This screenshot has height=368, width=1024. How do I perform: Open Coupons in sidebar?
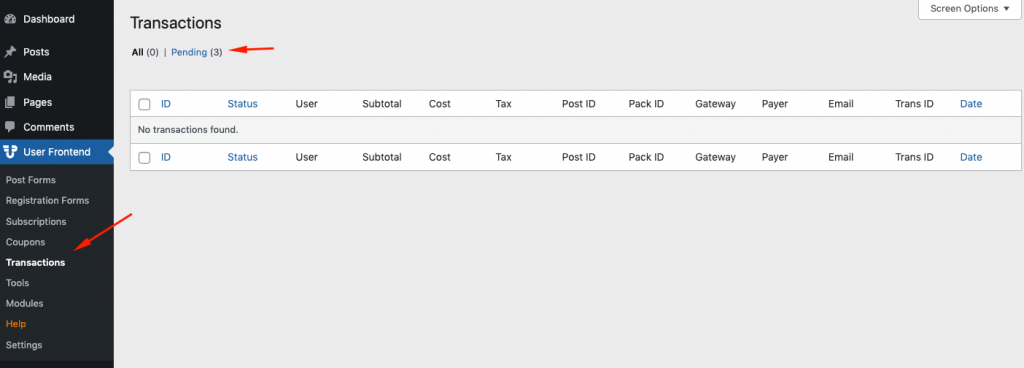25,242
